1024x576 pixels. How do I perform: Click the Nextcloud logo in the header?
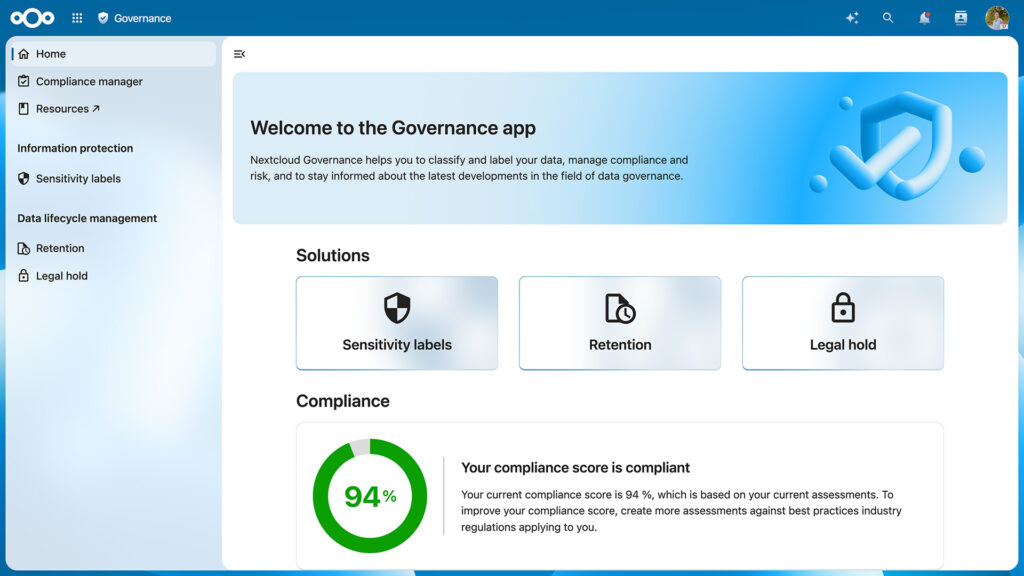[x=32, y=18]
